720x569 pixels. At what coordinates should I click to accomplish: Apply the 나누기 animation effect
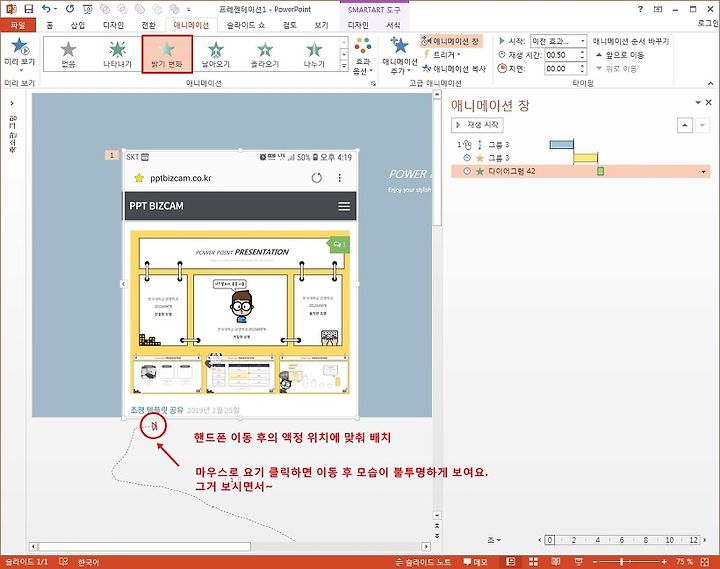point(314,54)
